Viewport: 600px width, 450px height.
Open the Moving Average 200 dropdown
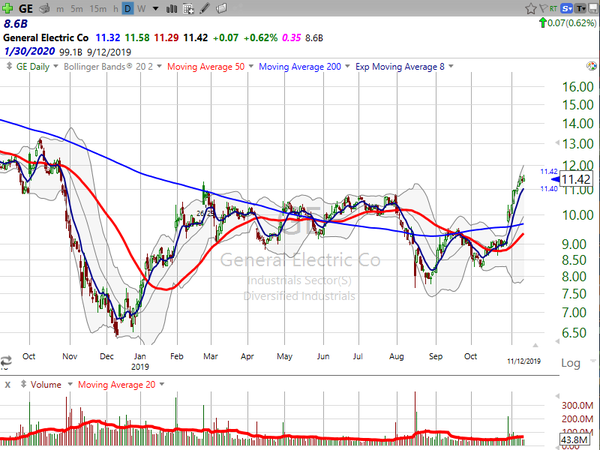(347, 66)
